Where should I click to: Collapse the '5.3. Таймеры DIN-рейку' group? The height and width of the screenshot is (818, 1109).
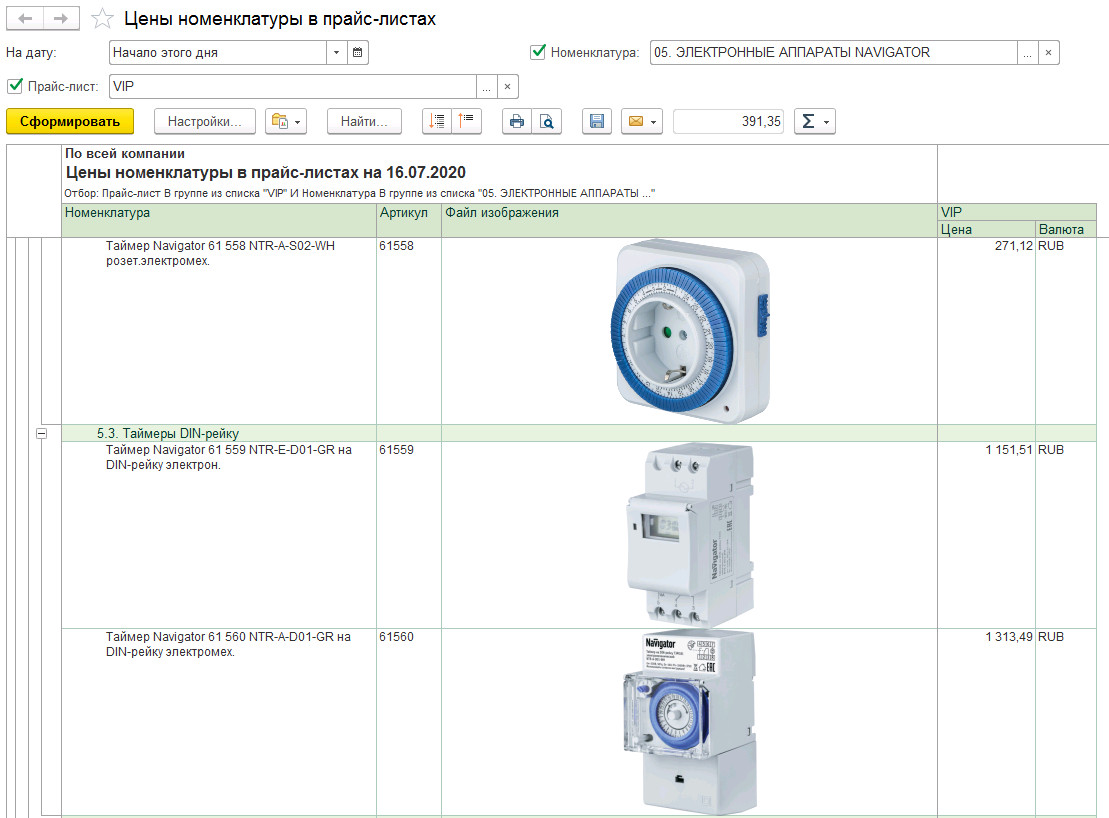click(42, 433)
